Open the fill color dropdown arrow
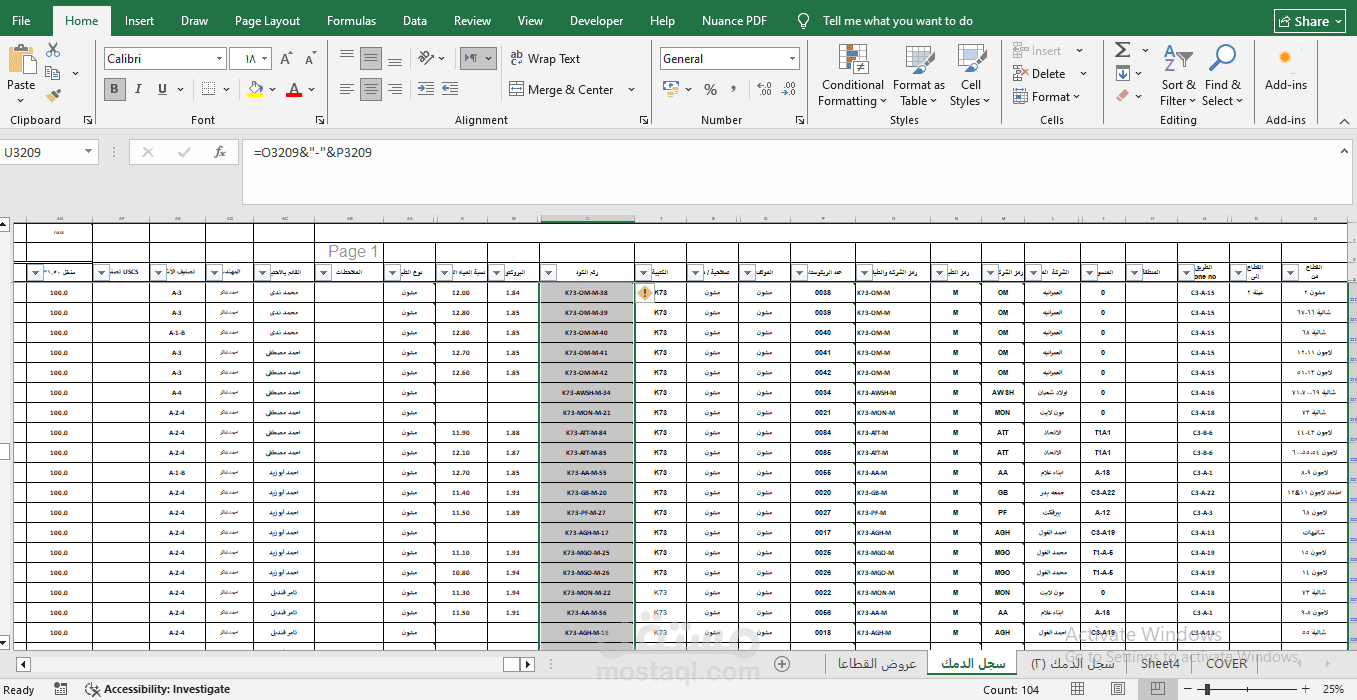 (272, 90)
